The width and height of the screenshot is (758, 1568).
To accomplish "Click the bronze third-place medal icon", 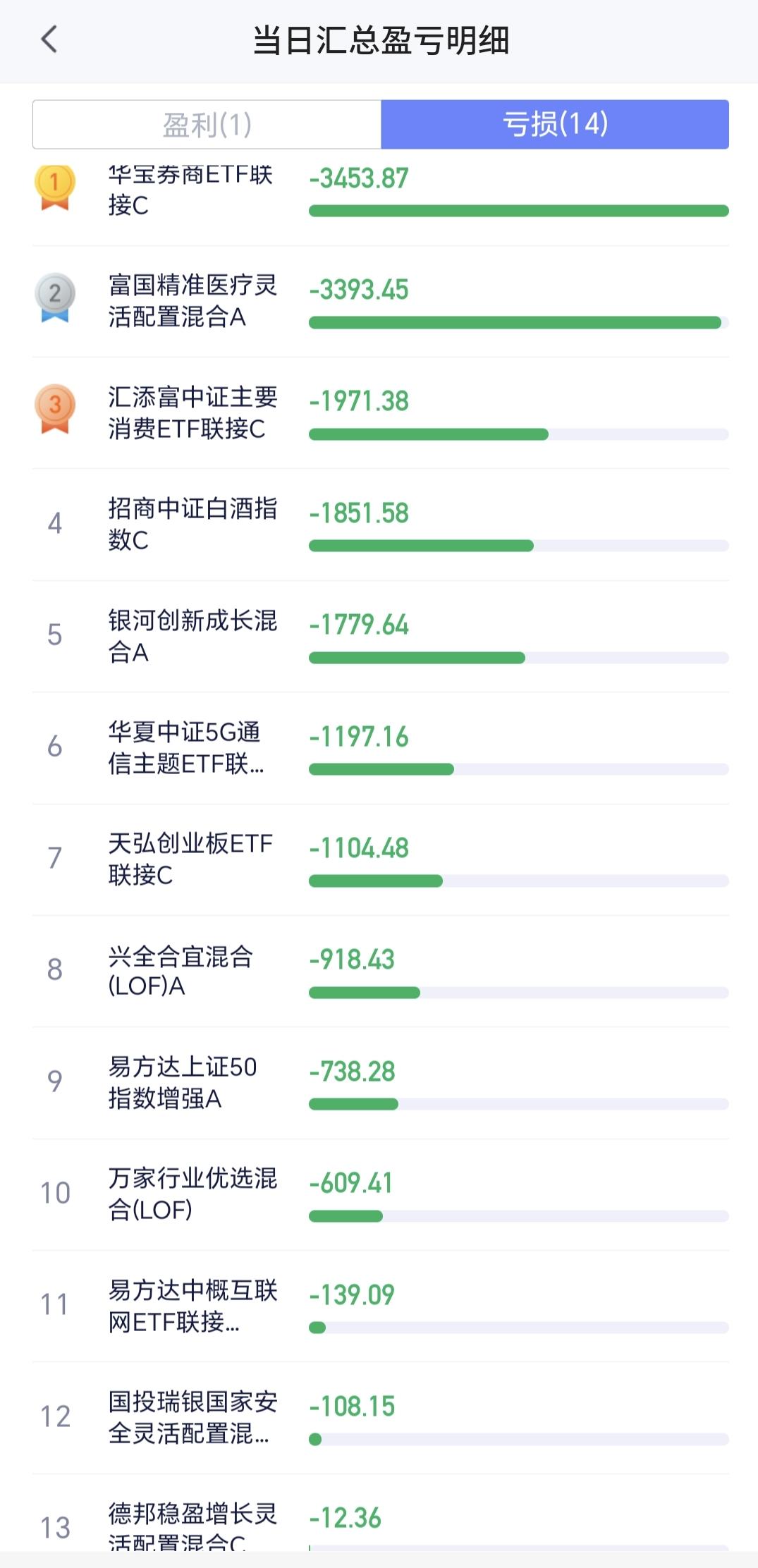I will pos(54,409).
